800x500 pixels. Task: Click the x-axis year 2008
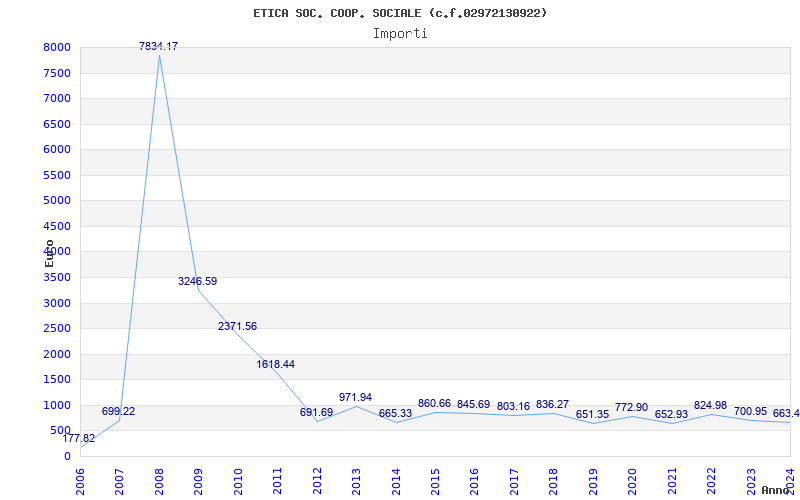point(159,482)
